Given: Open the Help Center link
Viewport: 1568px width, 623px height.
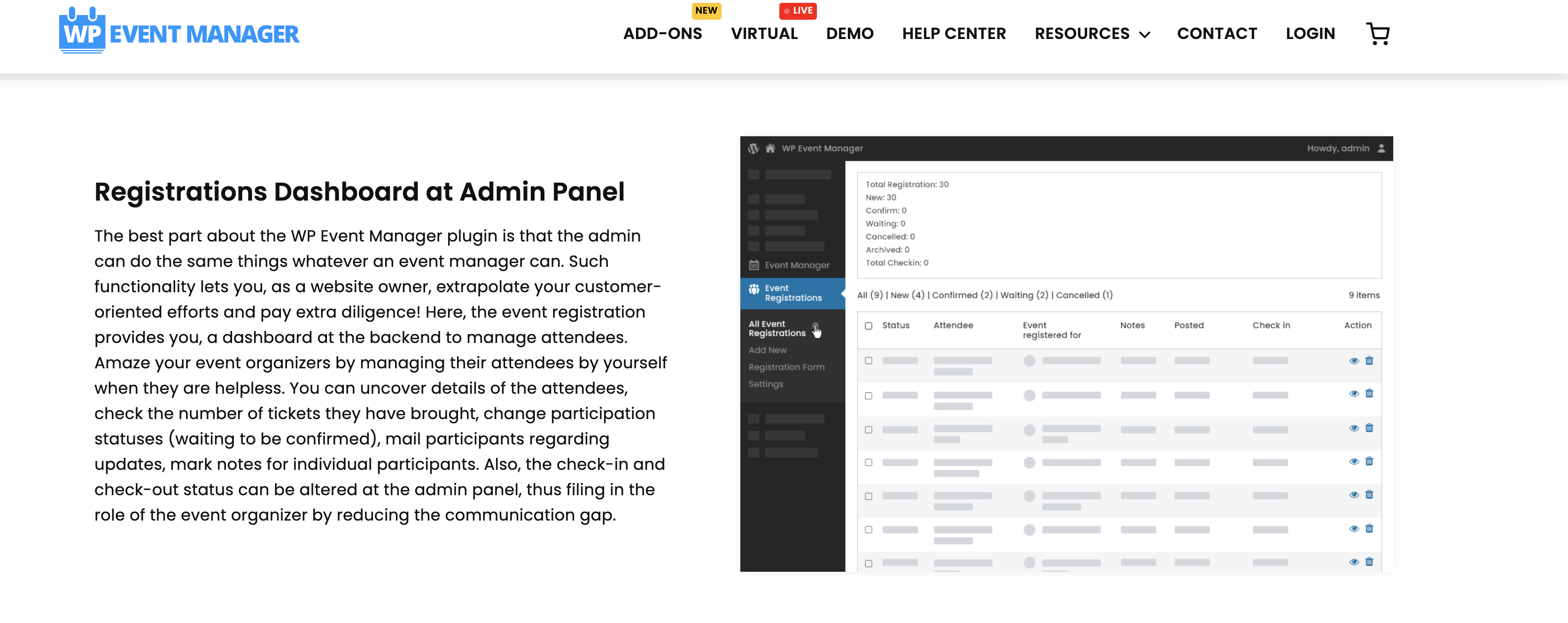Looking at the screenshot, I should [x=954, y=33].
